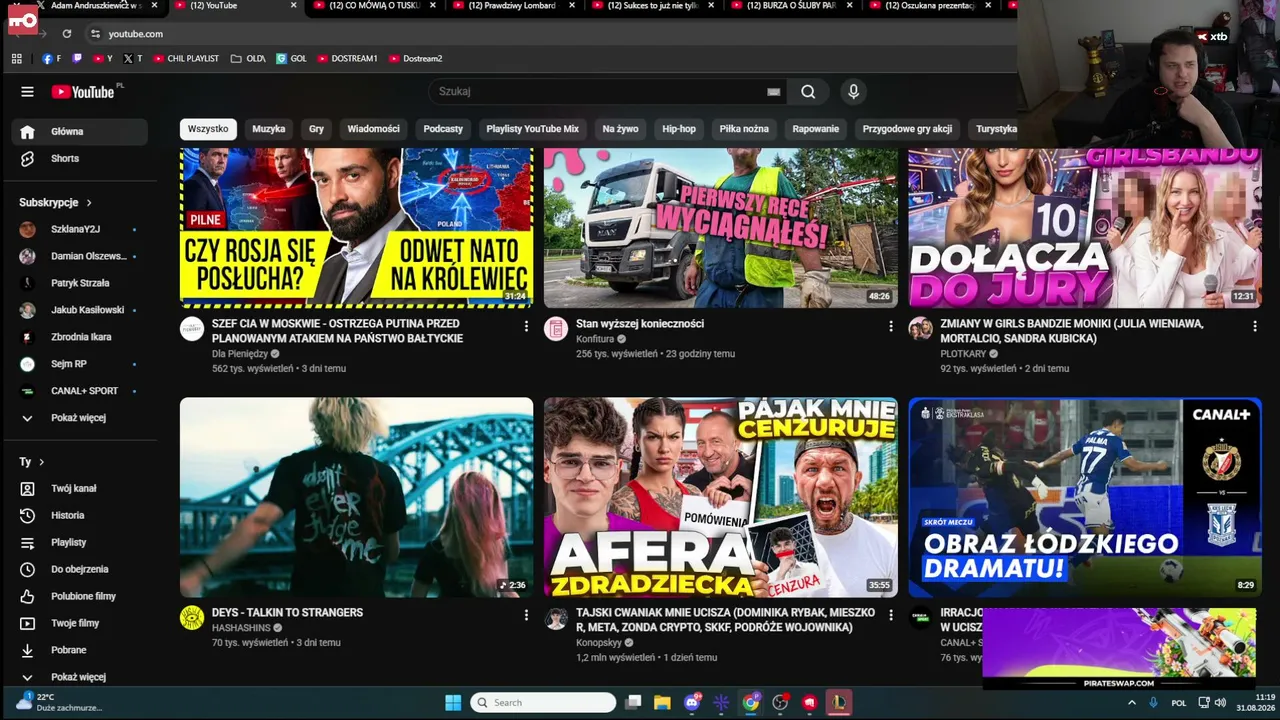1280x720 pixels.
Task: View site information icon beside youtube.com
Action: click(95, 34)
